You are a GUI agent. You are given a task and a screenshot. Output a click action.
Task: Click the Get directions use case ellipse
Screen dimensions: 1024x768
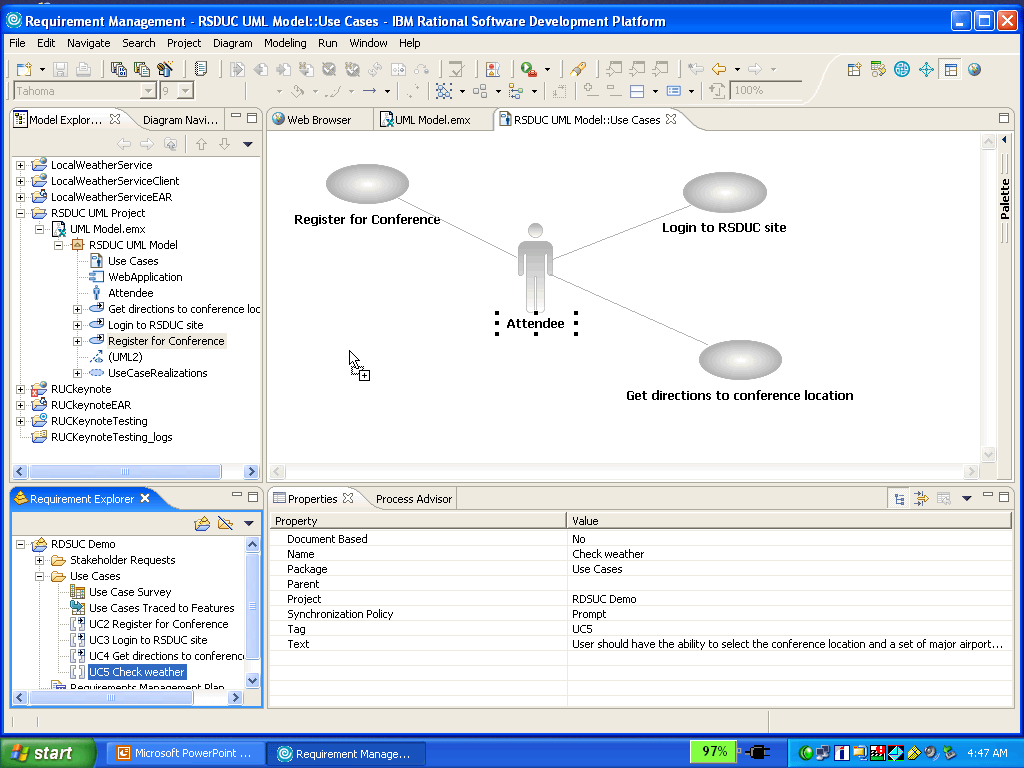click(x=741, y=360)
